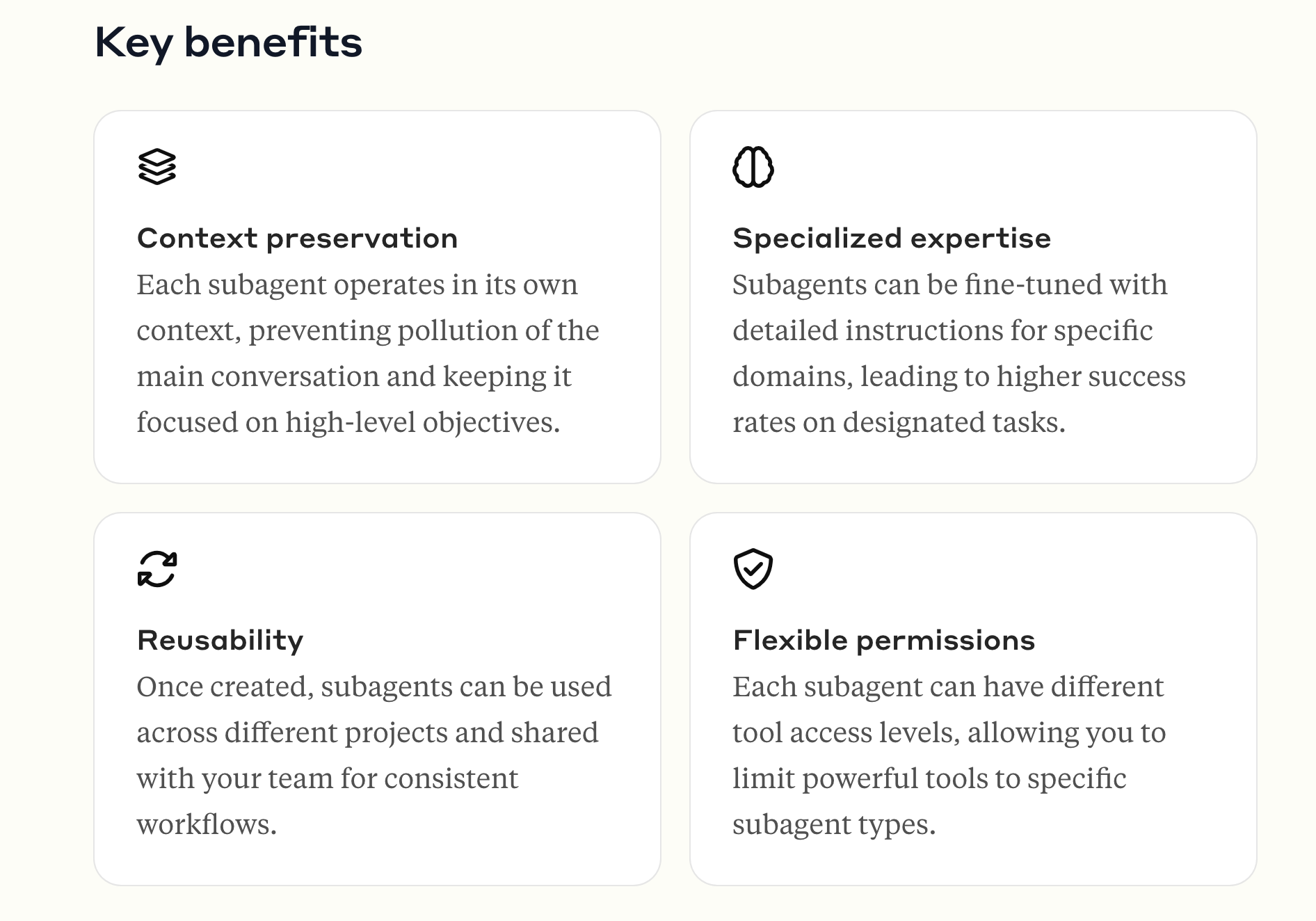Image resolution: width=1316 pixels, height=921 pixels.
Task: Click the shield checkmark icon
Action: coord(753,569)
